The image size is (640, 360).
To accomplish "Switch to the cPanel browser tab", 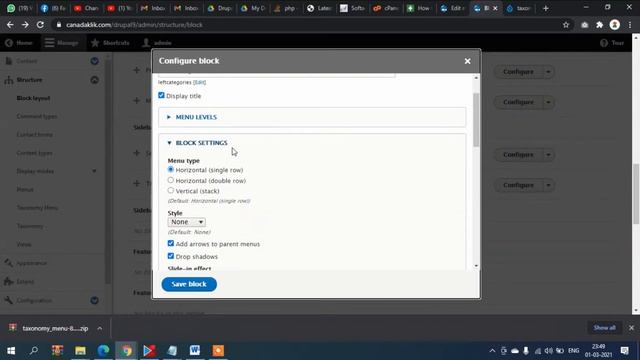I will [x=385, y=8].
